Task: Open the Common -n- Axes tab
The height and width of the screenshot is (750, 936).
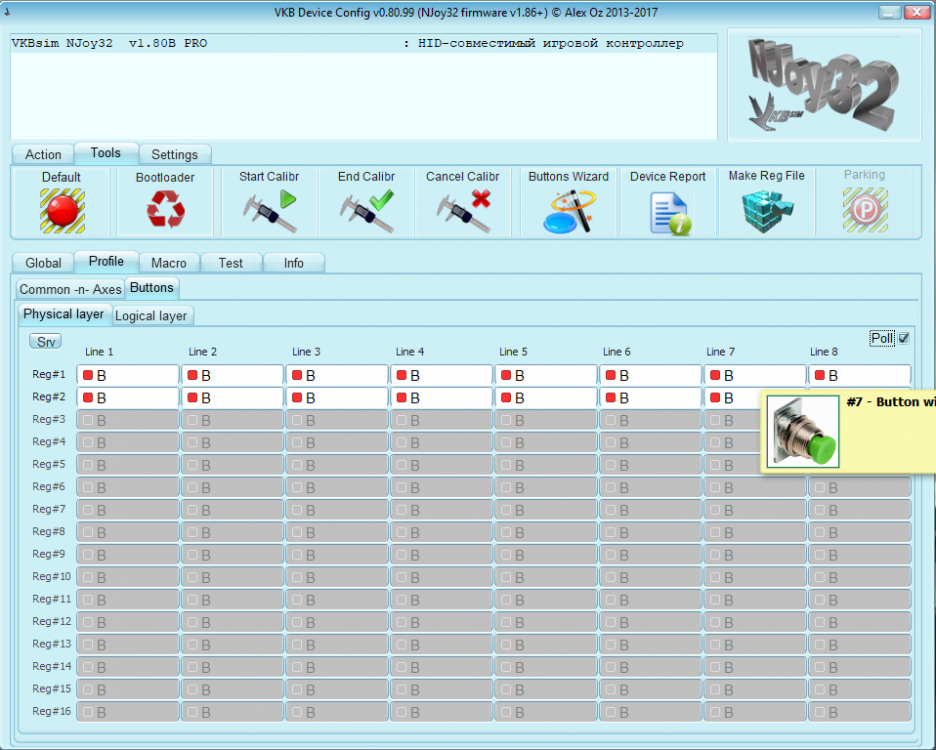Action: click(x=70, y=289)
